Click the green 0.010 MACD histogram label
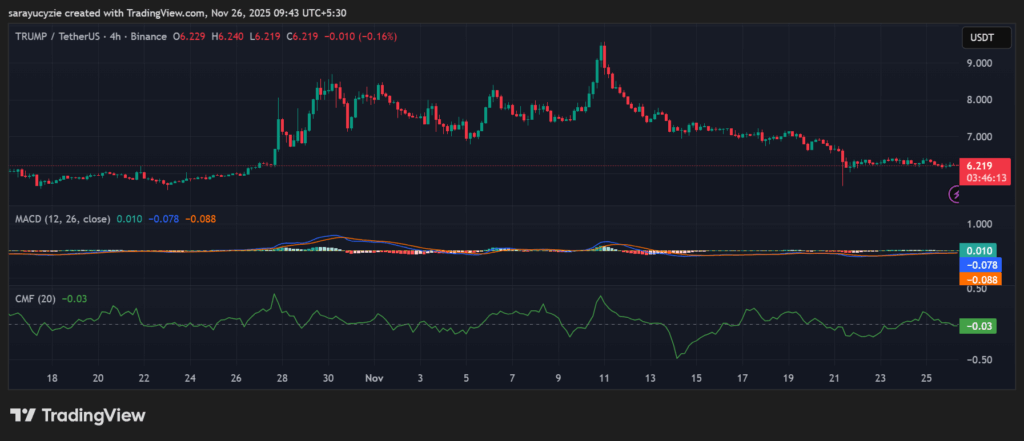The image size is (1024, 441). click(977, 250)
